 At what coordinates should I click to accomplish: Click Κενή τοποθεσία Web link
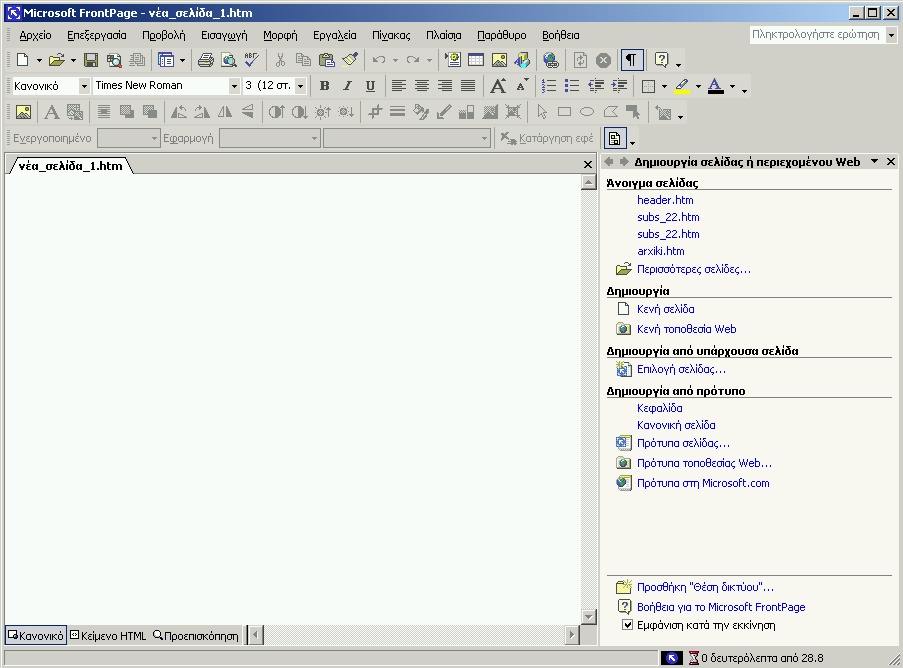tap(686, 329)
